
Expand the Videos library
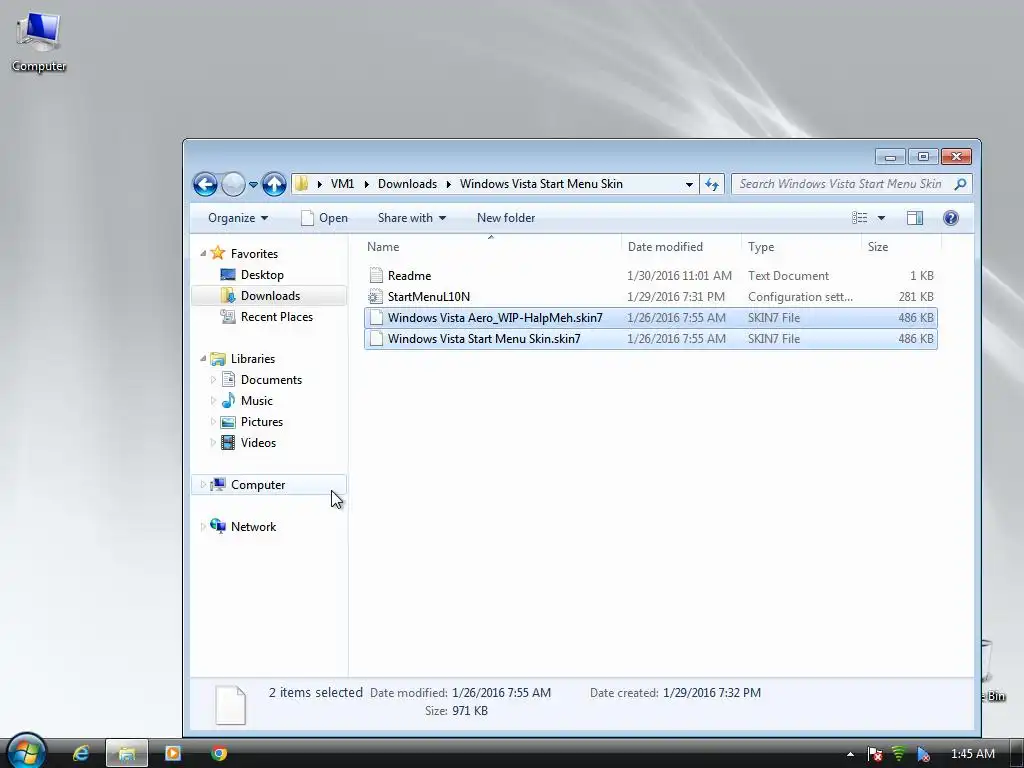pyautogui.click(x=213, y=442)
